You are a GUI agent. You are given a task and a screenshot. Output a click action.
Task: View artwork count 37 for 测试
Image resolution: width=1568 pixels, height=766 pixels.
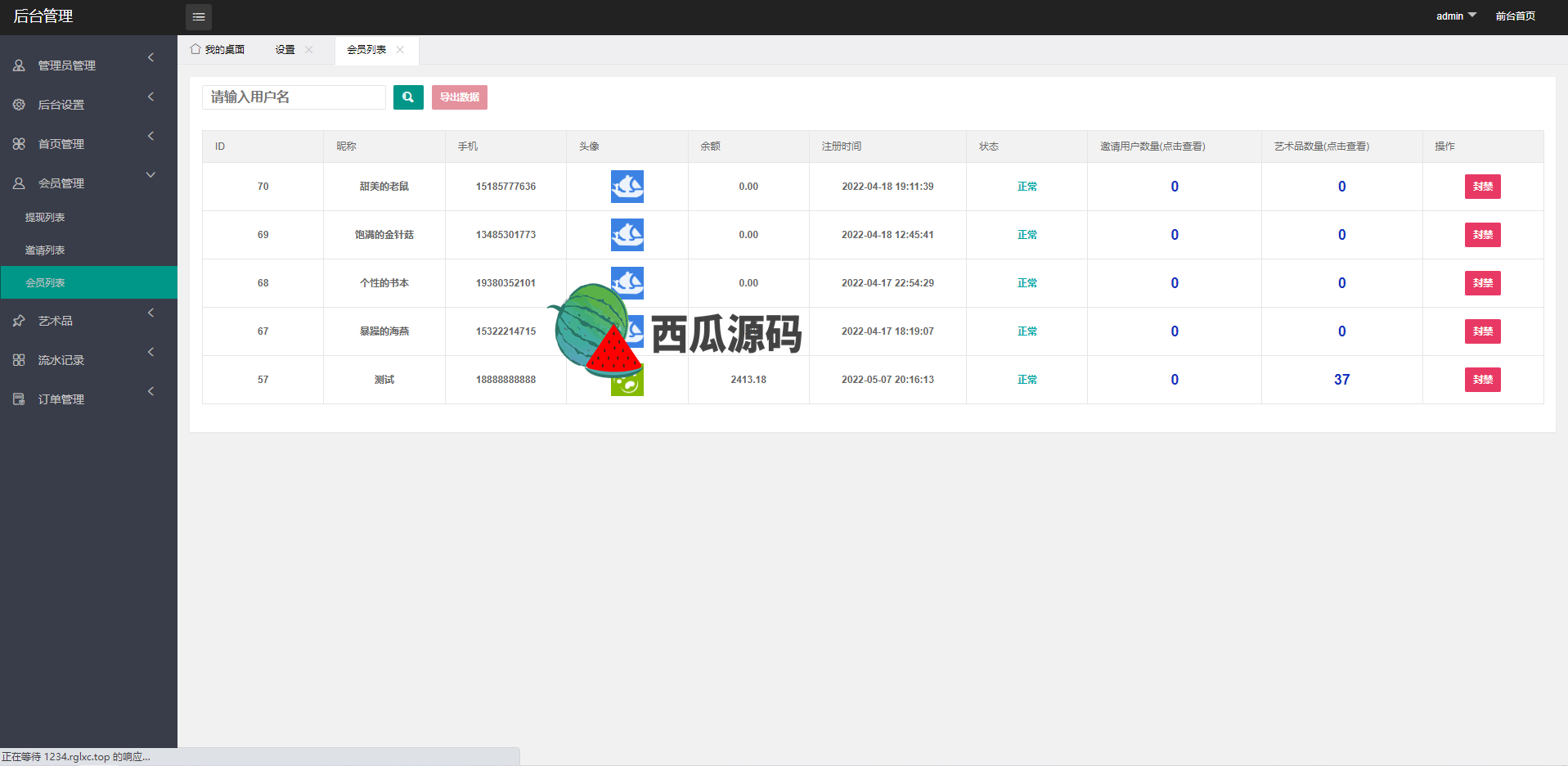click(1342, 380)
